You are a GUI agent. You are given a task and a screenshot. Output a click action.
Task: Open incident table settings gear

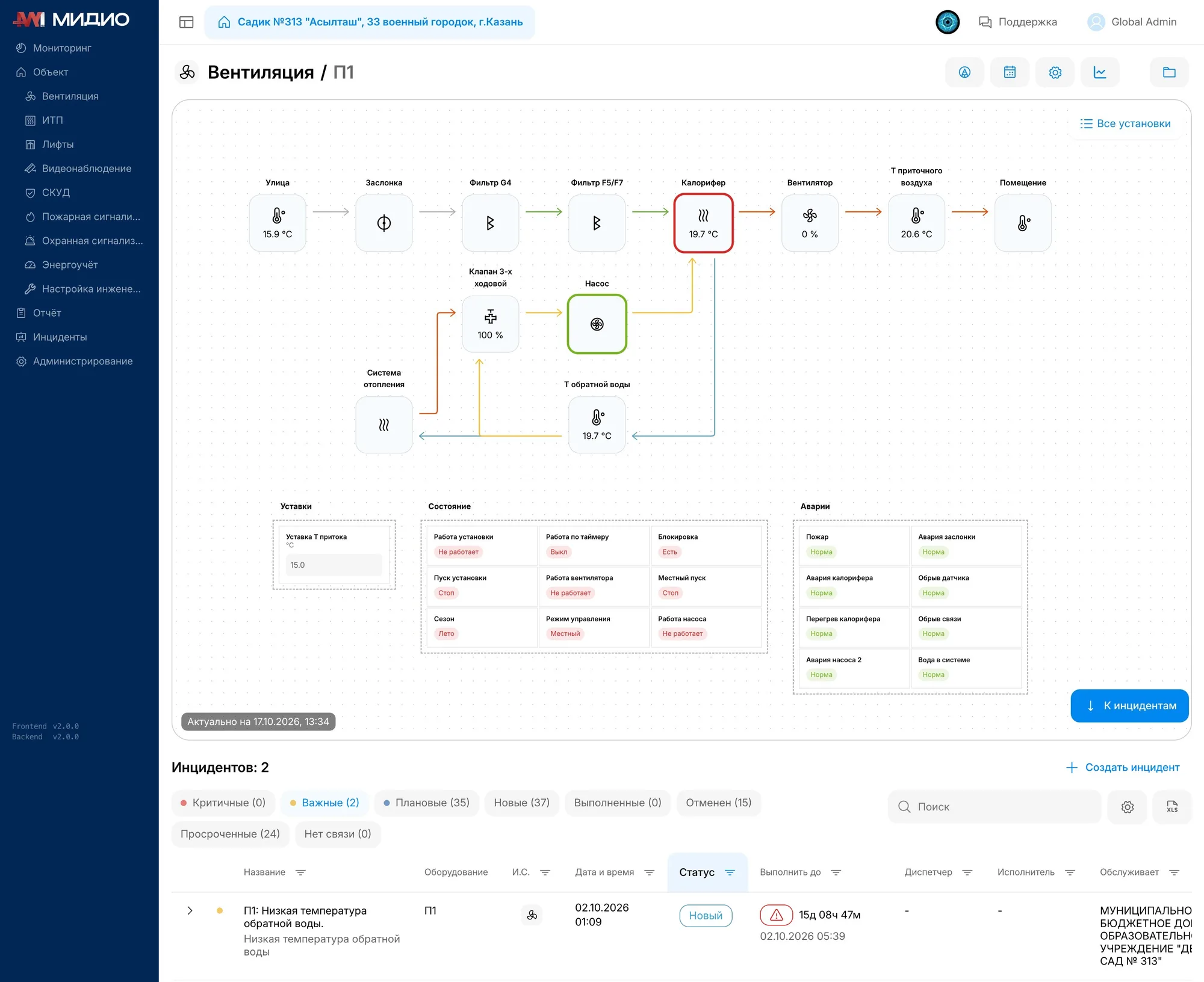(1127, 807)
